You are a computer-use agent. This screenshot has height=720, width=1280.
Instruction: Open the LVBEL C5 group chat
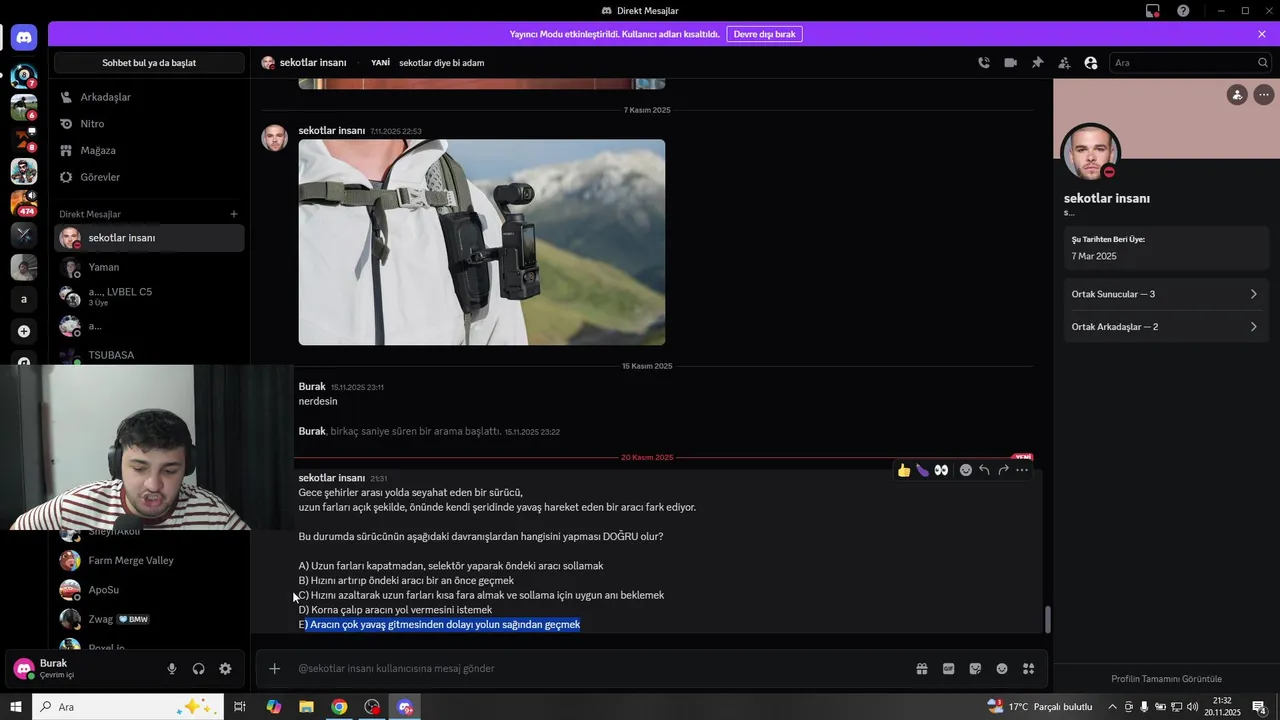click(x=149, y=296)
